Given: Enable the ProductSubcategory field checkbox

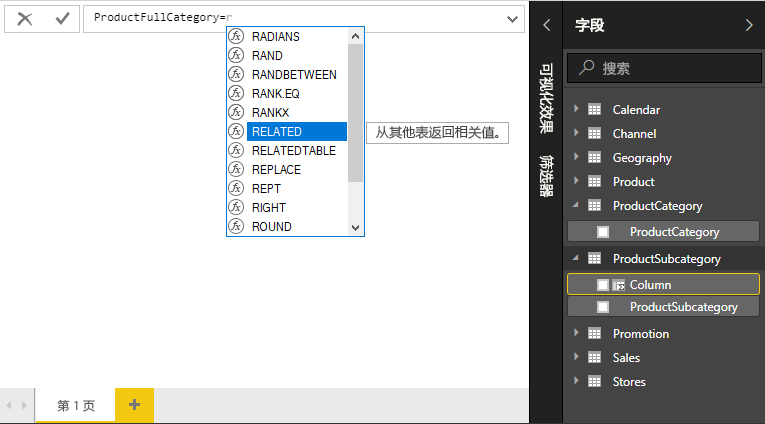Looking at the screenshot, I should coord(603,307).
